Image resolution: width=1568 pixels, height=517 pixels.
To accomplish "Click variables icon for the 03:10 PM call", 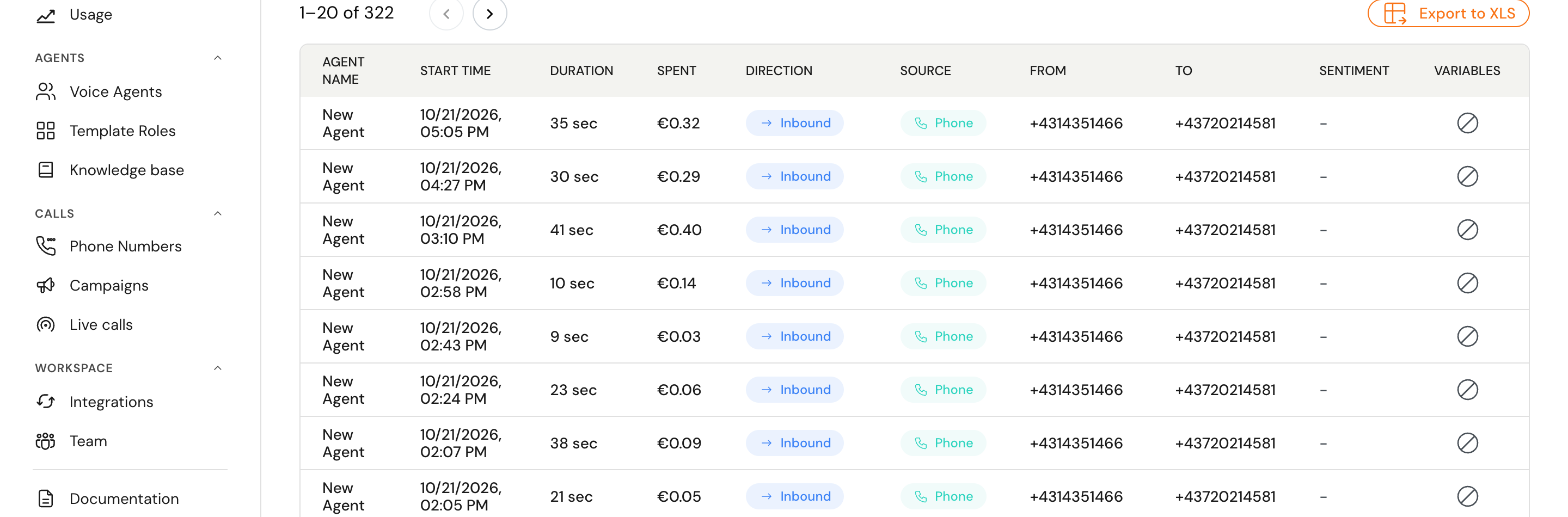I will pyautogui.click(x=1467, y=230).
